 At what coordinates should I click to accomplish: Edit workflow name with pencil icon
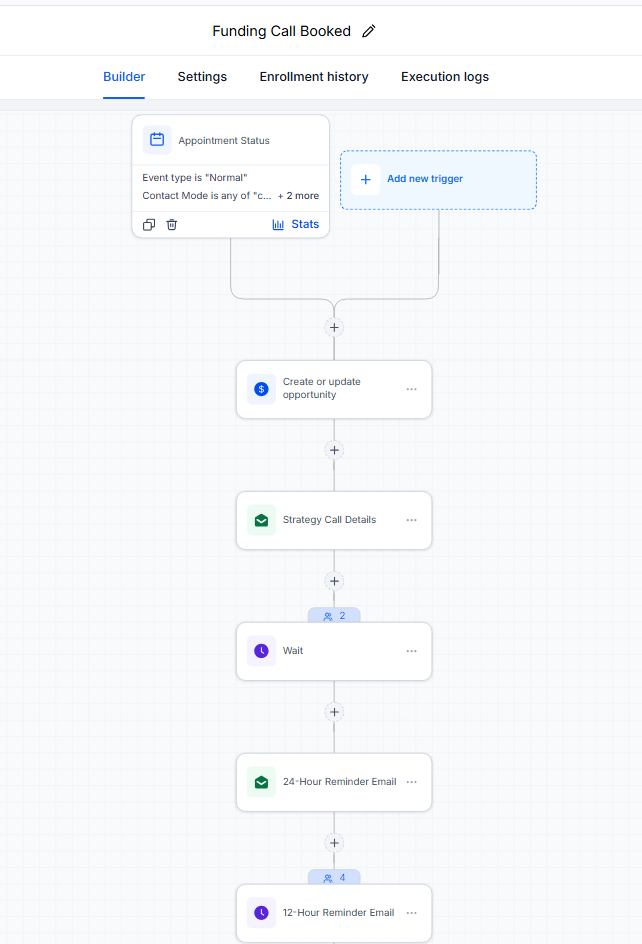tap(369, 31)
